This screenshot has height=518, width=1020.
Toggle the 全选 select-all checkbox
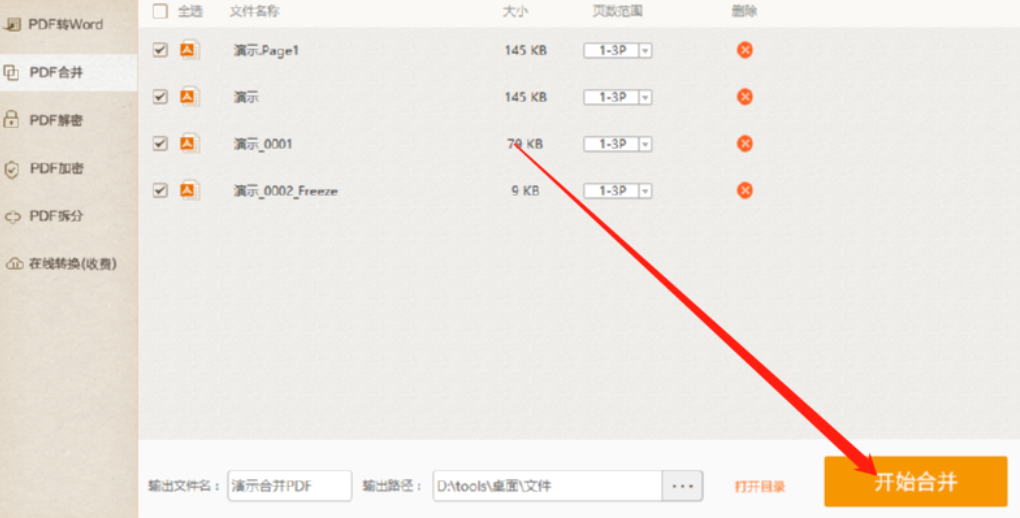tap(160, 11)
